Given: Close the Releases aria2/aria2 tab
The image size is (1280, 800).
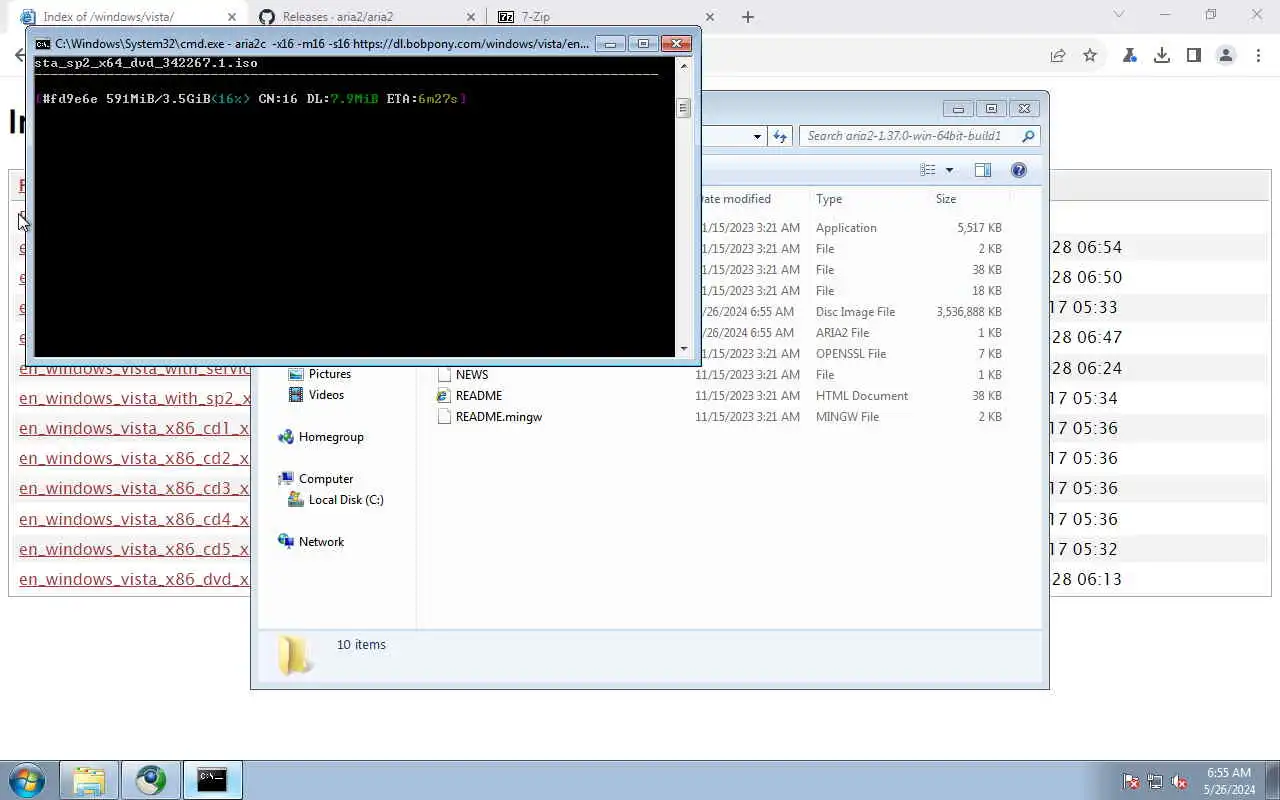Looking at the screenshot, I should tap(471, 17).
